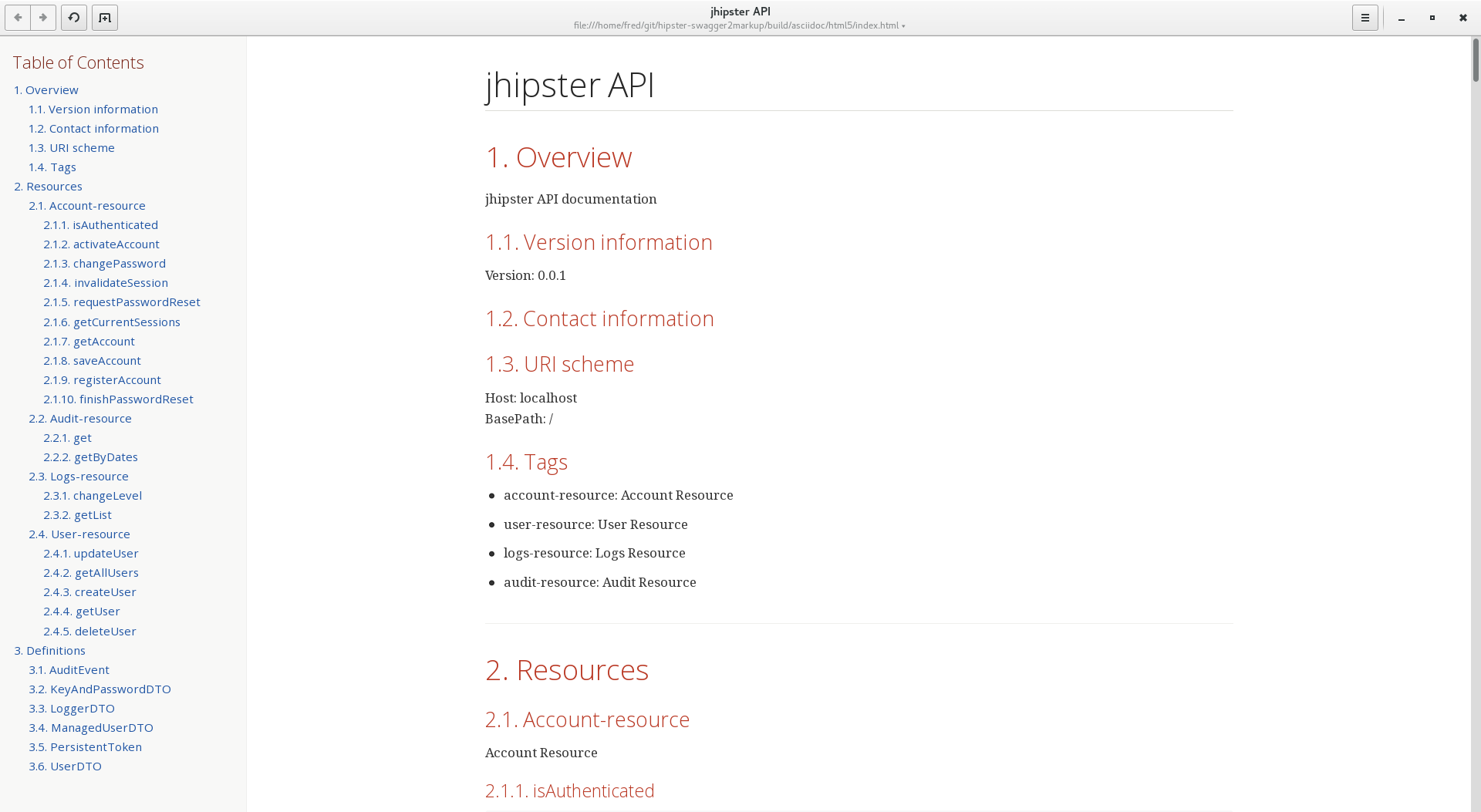Image resolution: width=1481 pixels, height=812 pixels.
Task: Maximize the browser window
Action: (x=1432, y=18)
